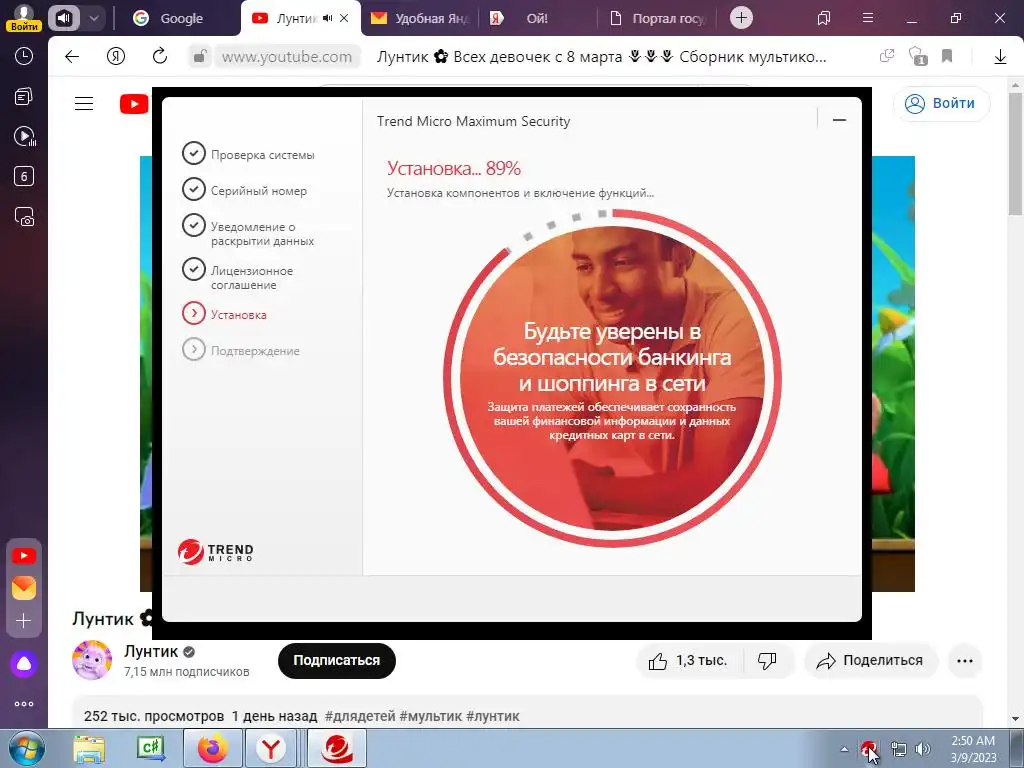Viewport: 1024px width, 768px height.
Task: Expand the dropdown arrow next to speaker icon
Action: [x=93, y=18]
